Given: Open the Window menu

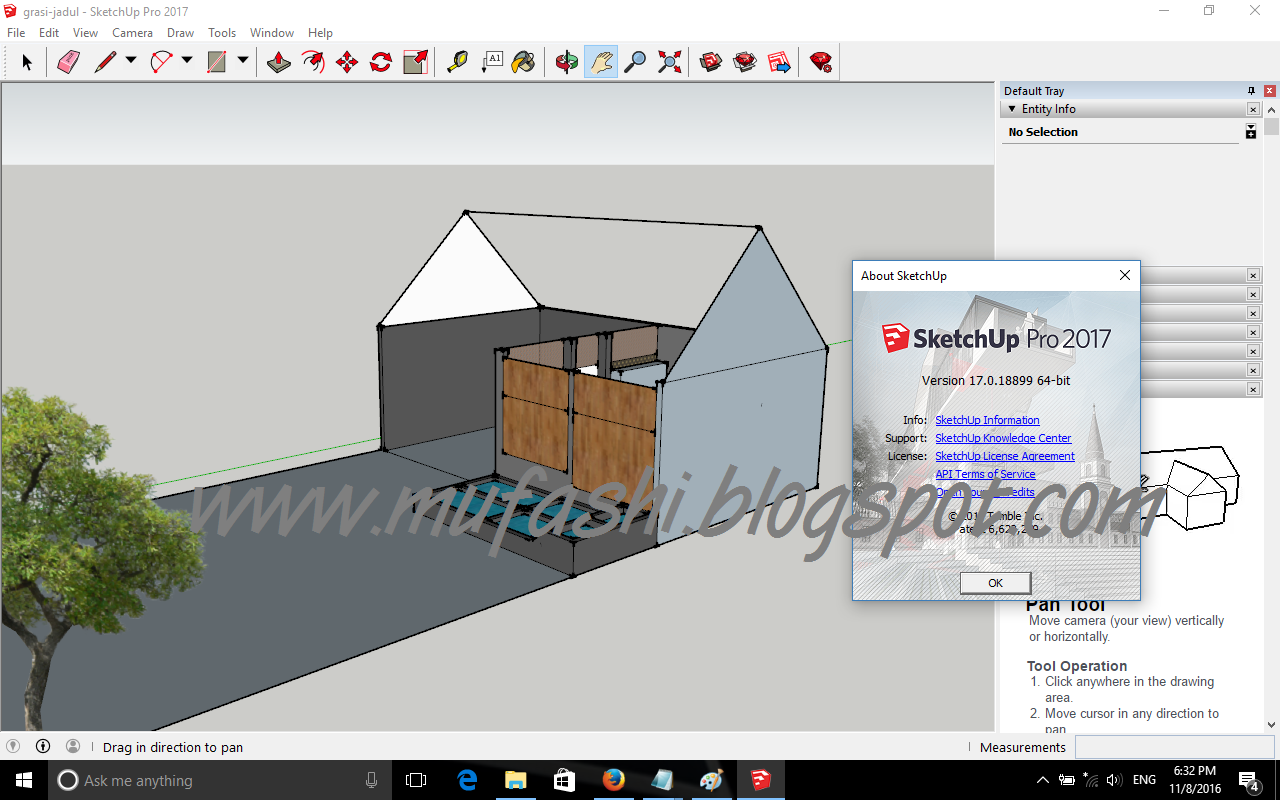Looking at the screenshot, I should 272,33.
